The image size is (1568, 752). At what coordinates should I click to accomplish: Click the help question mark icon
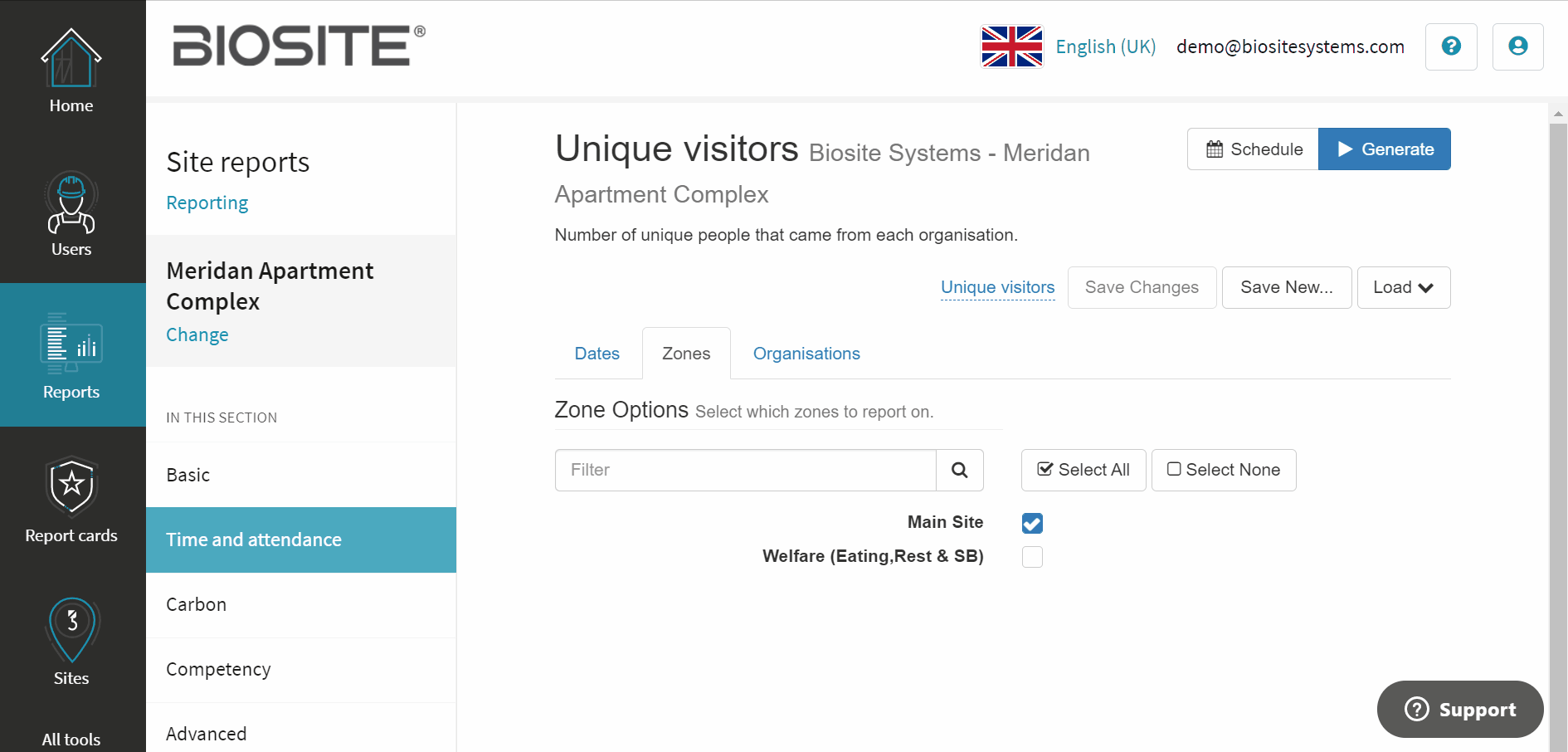[x=1451, y=46]
